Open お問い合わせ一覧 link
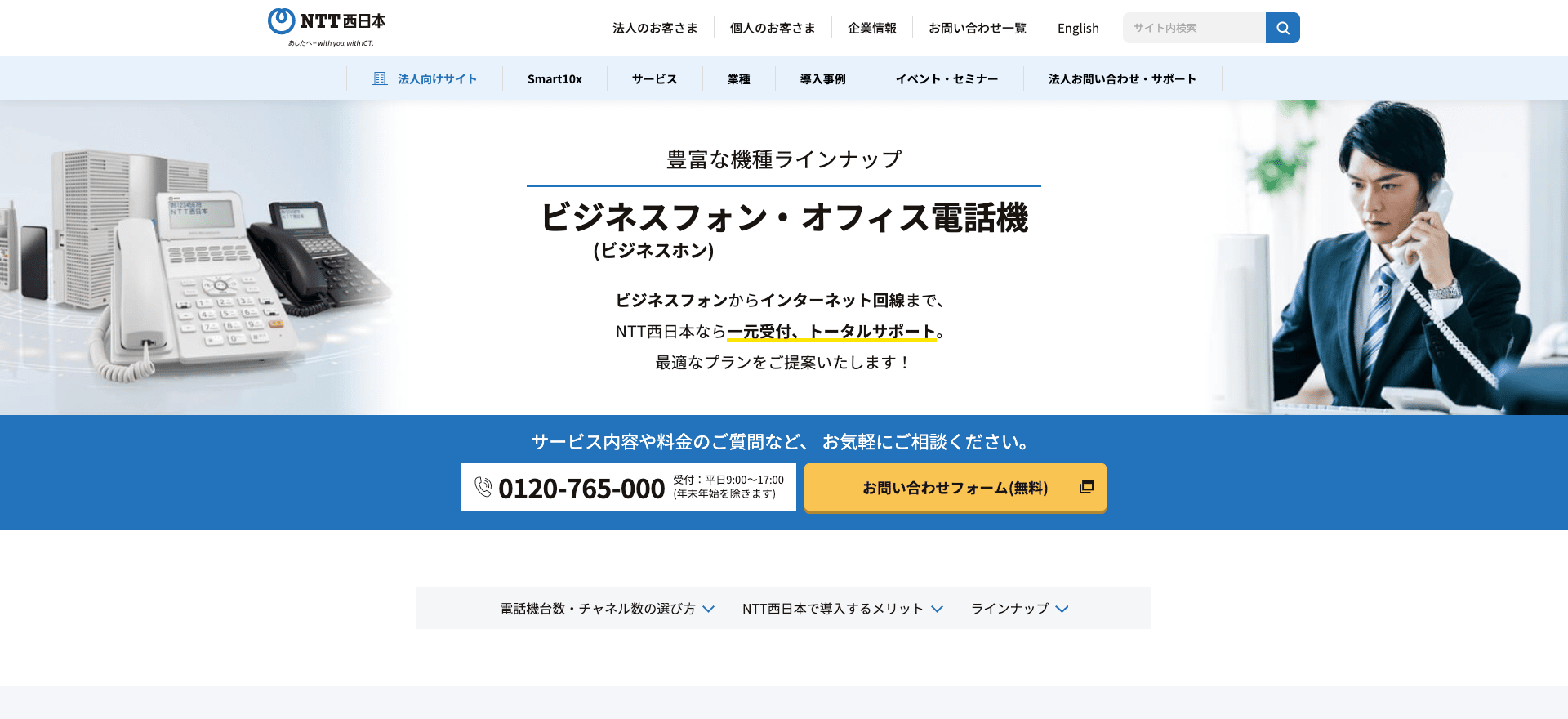Image resolution: width=1568 pixels, height=719 pixels. [978, 28]
